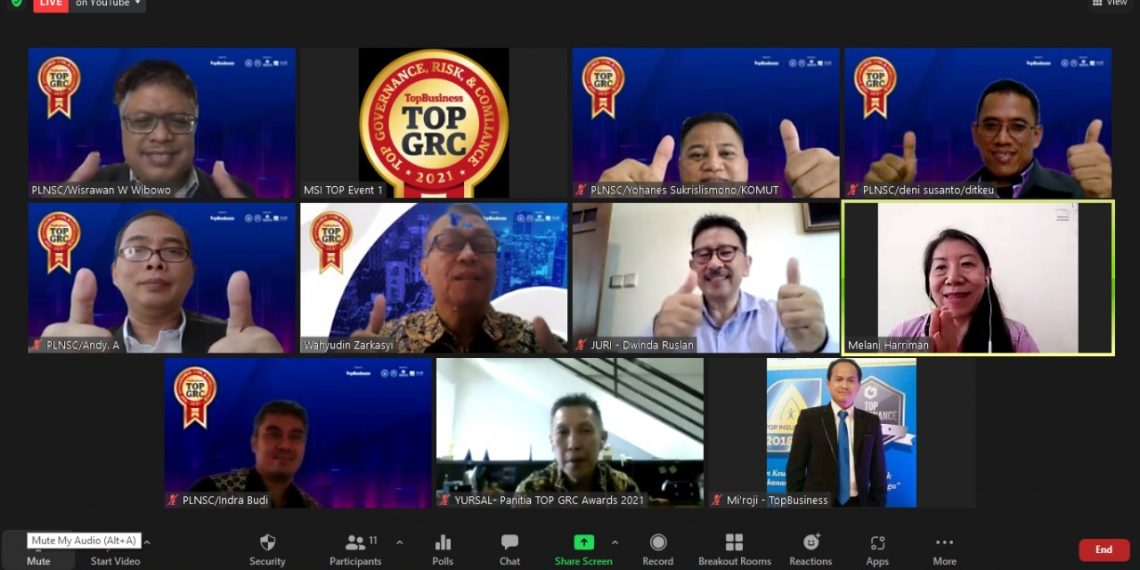Select the PLNSC/Indra Budi video tile
1140x570 pixels.
(x=298, y=433)
